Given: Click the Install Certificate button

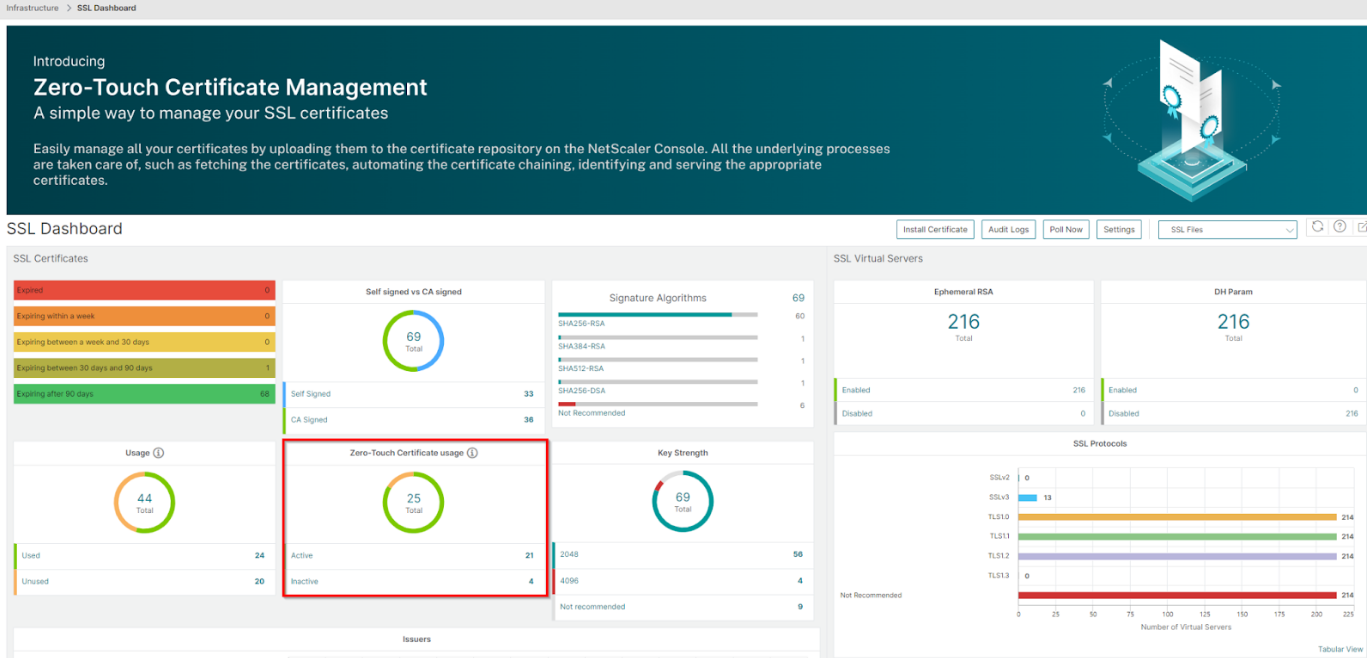Looking at the screenshot, I should pyautogui.click(x=935, y=229).
